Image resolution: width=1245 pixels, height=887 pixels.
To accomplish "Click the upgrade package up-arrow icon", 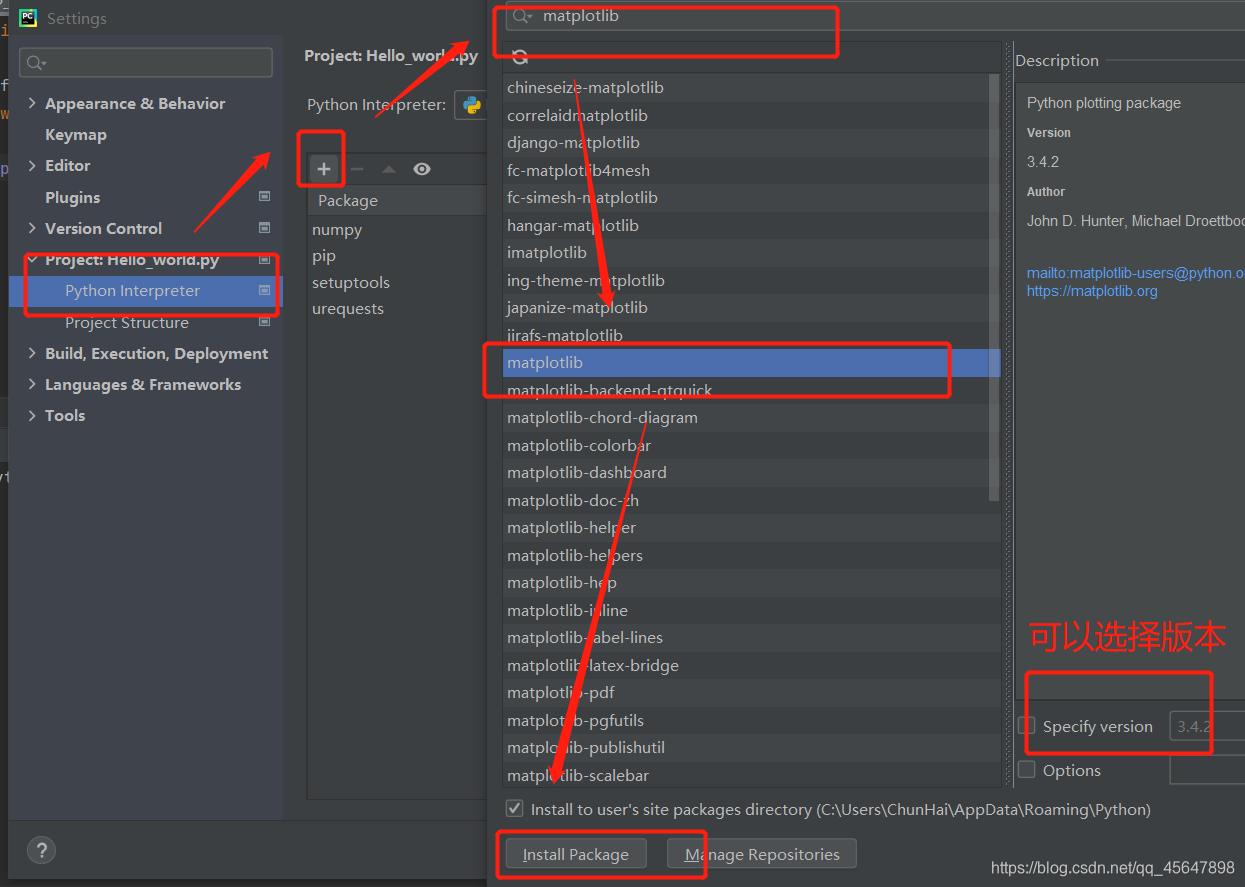I will 389,169.
